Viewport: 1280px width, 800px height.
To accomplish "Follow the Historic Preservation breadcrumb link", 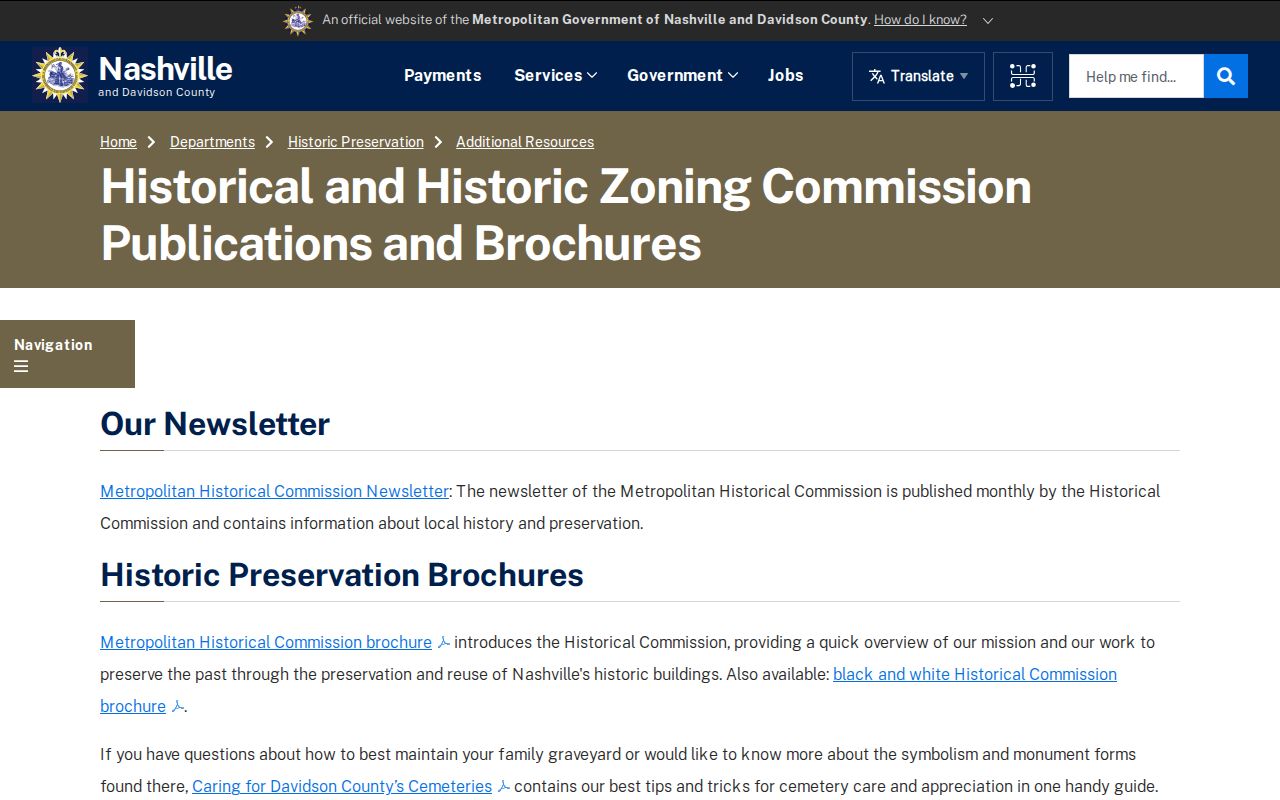I will (356, 142).
